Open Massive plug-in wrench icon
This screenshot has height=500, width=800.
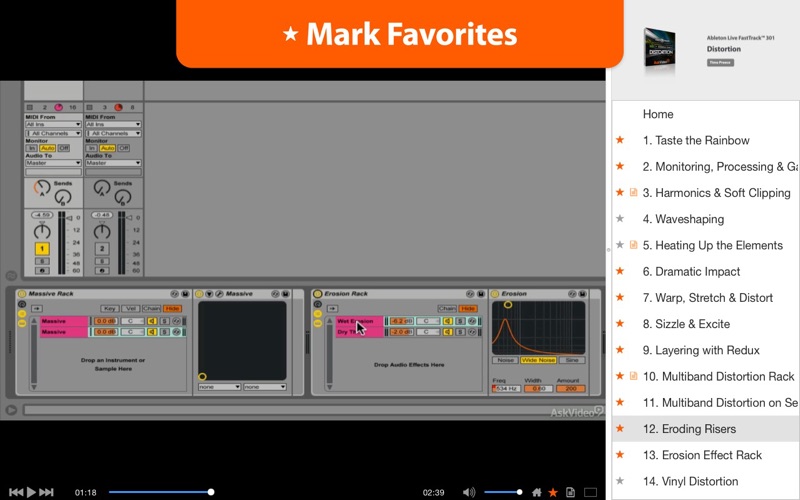(x=219, y=294)
